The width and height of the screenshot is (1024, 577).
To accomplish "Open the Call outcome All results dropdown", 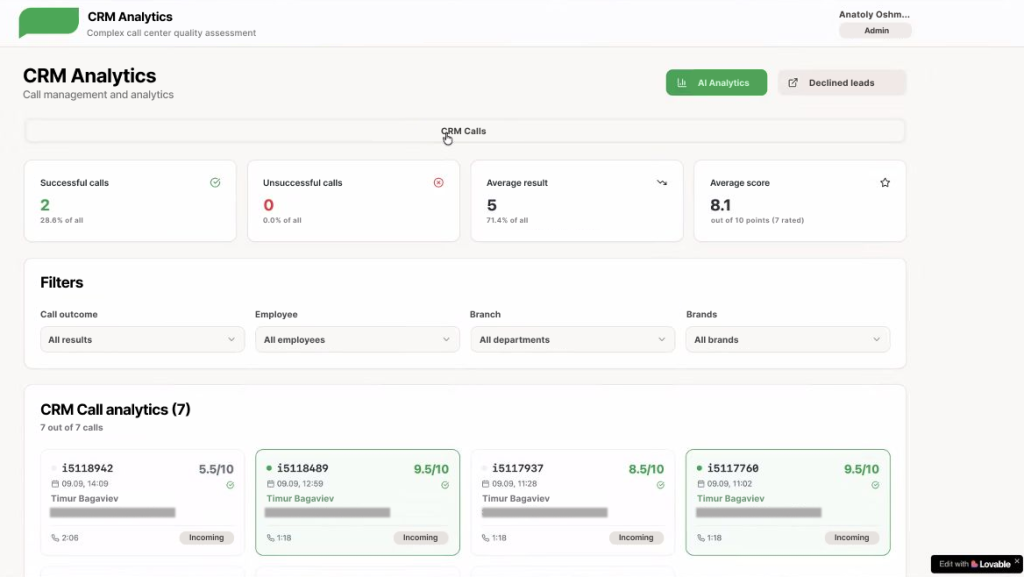I will [142, 339].
